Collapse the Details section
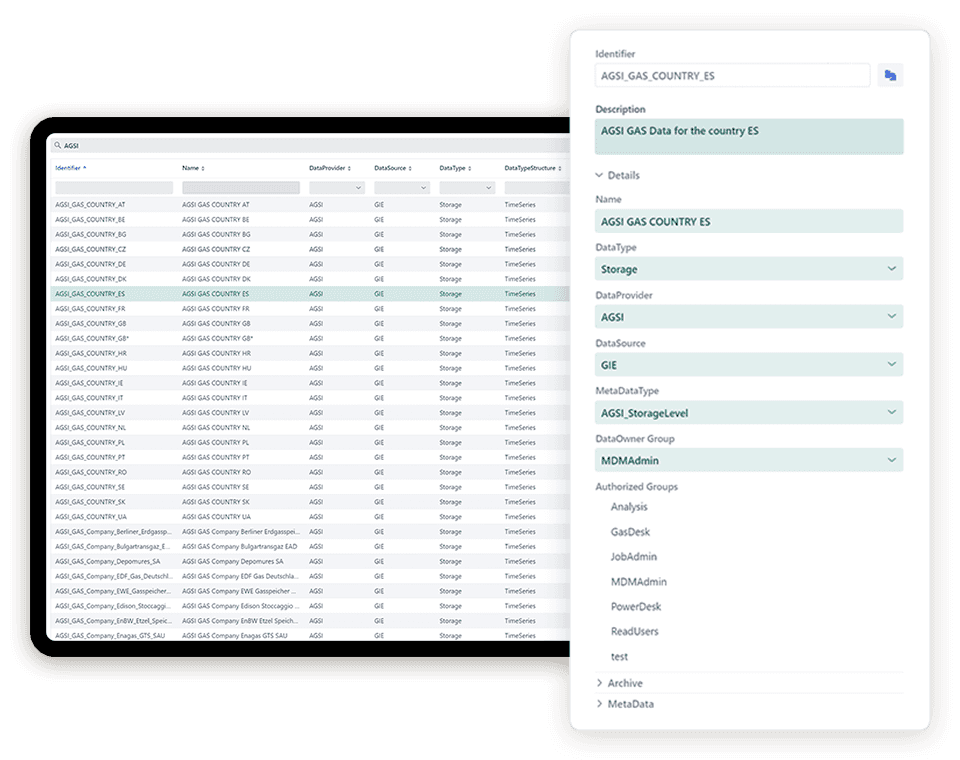 [618, 175]
